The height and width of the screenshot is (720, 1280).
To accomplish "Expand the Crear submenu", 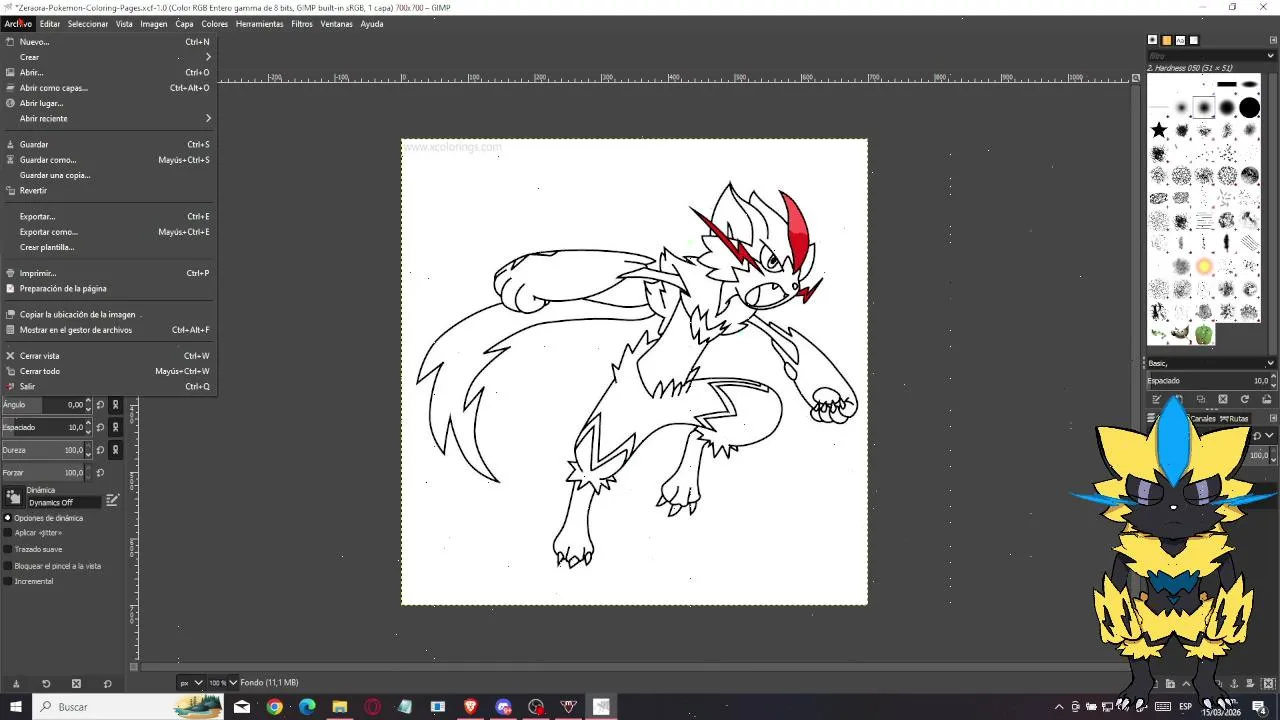I will (109, 57).
